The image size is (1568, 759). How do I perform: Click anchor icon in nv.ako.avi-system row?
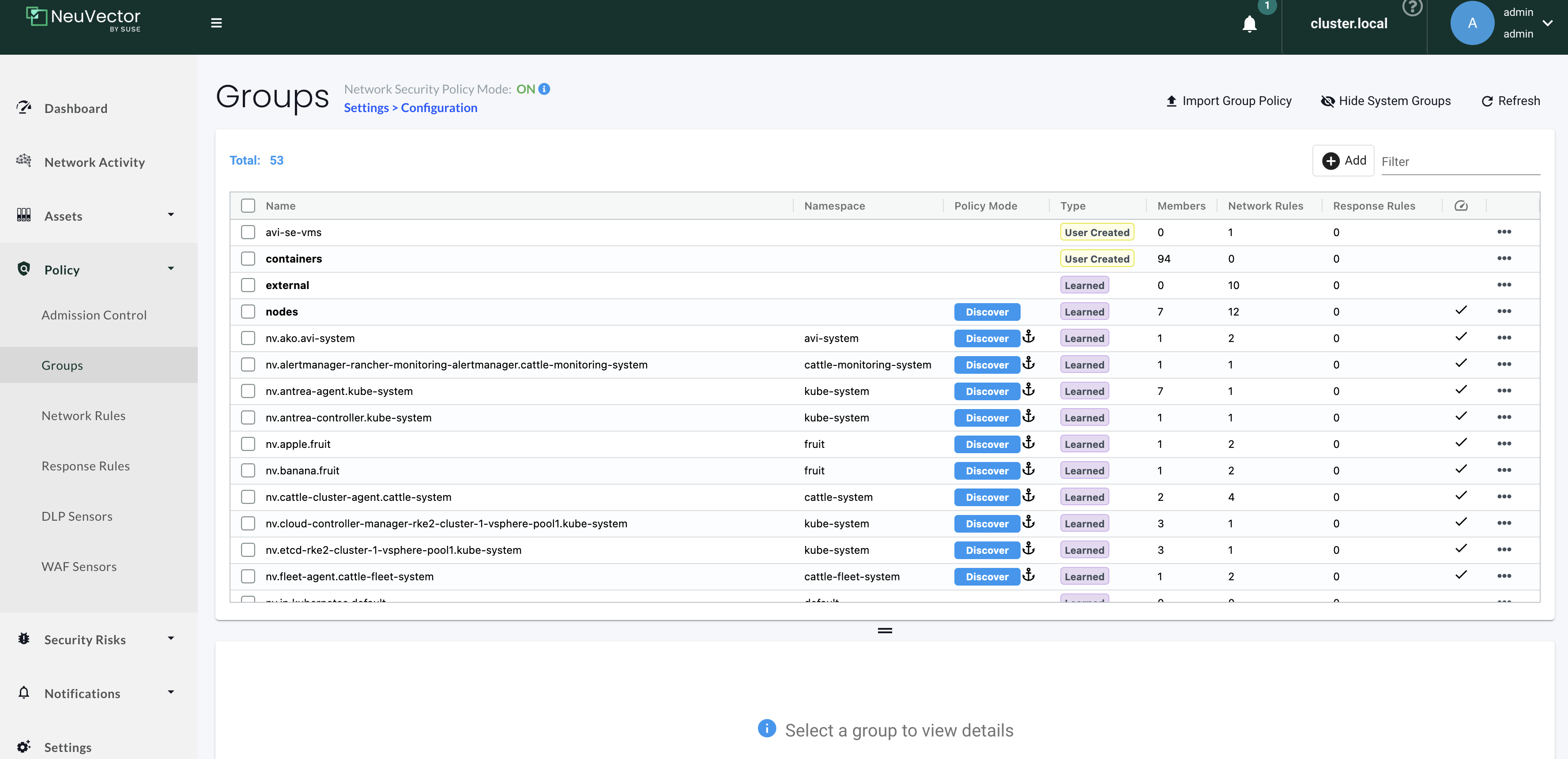click(1028, 337)
